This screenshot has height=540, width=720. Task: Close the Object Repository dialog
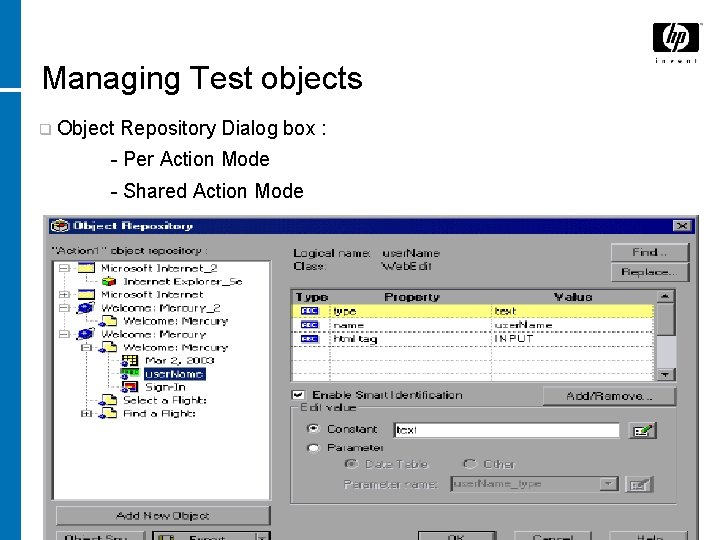682,225
